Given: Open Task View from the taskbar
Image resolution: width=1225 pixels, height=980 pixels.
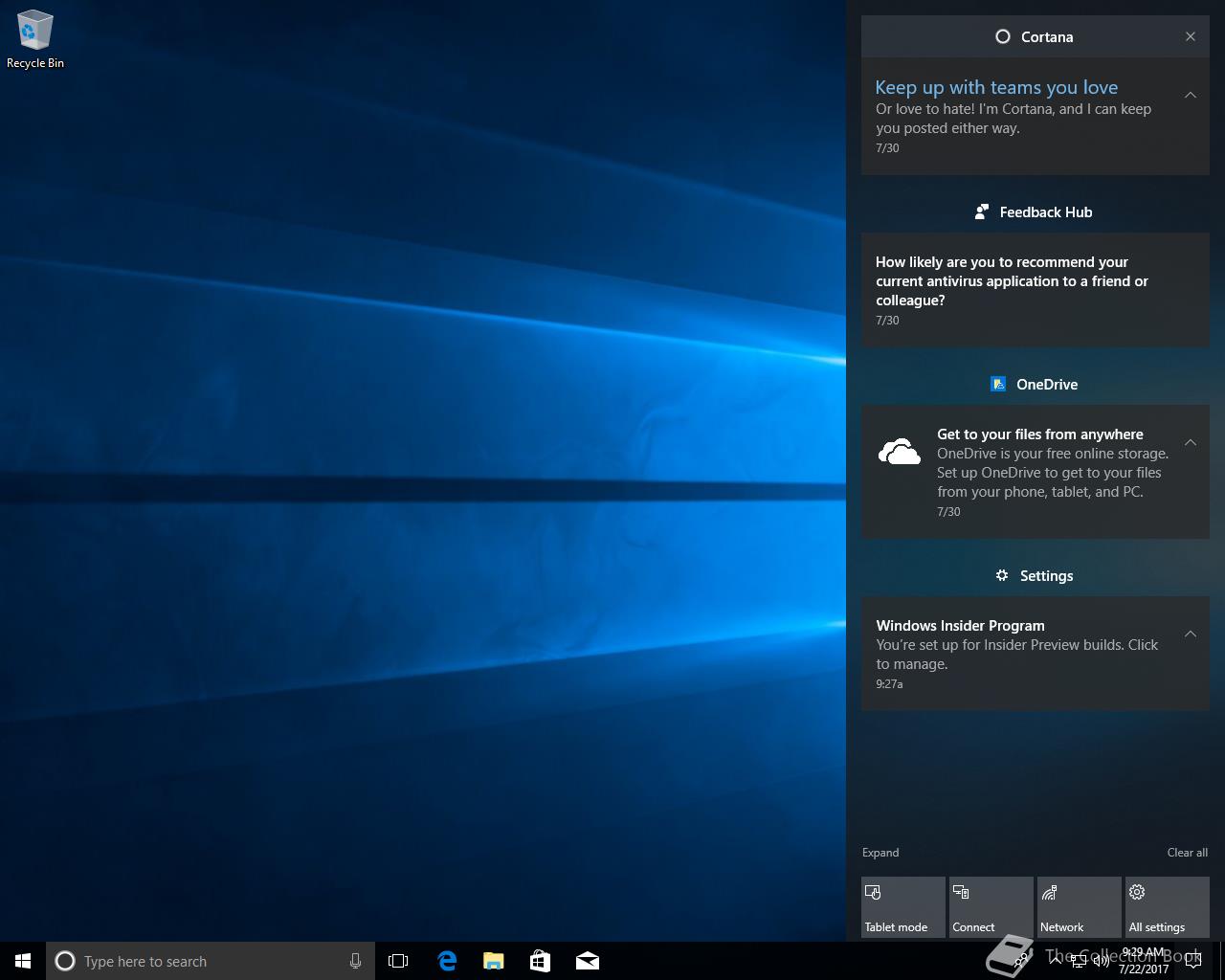Looking at the screenshot, I should coord(398,961).
